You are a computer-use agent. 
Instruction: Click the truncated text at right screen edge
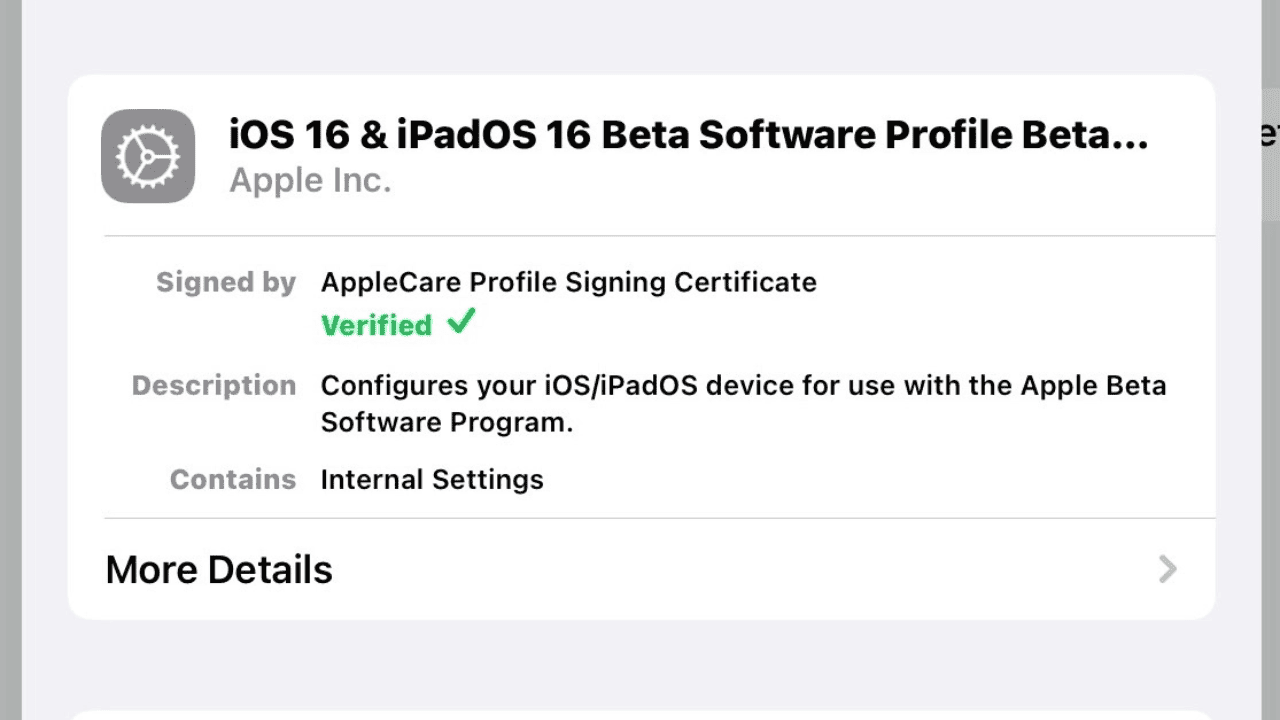1270,135
